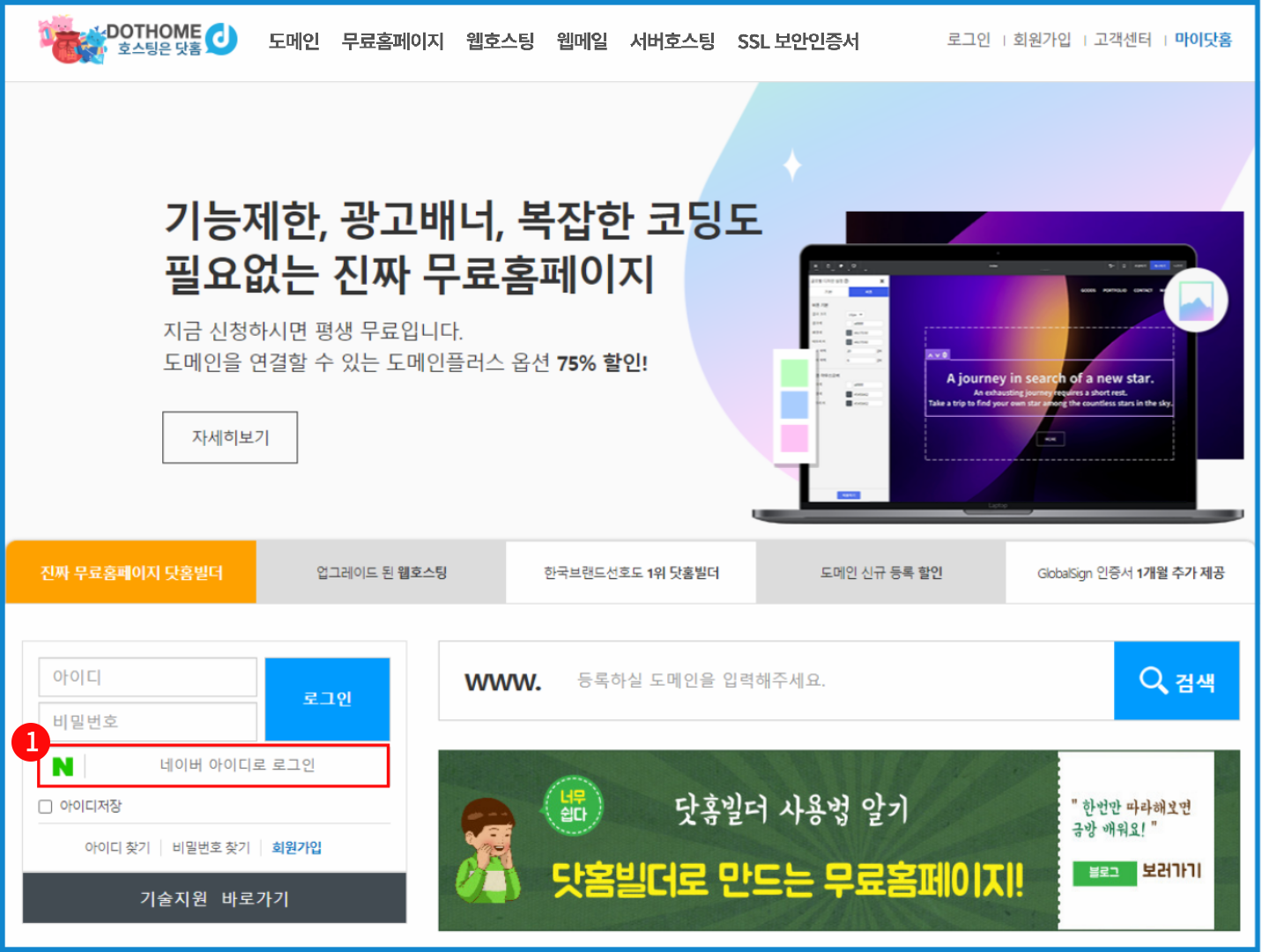Select the 업그레이드 된 웹호스팅 tab
The width and height of the screenshot is (1262, 952).
pyautogui.click(x=381, y=573)
